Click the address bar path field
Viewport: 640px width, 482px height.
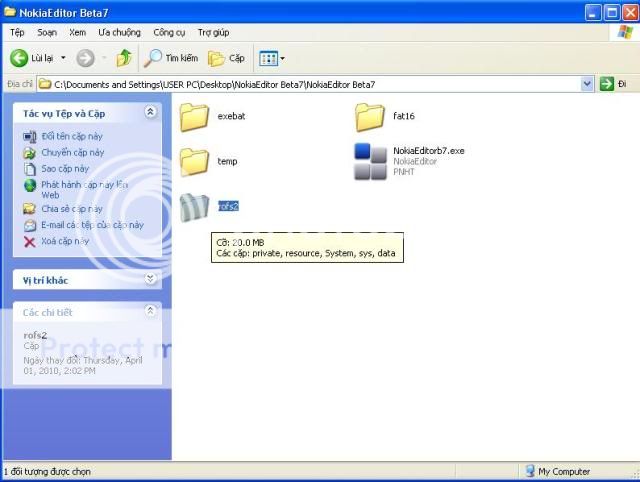pyautogui.click(x=300, y=85)
